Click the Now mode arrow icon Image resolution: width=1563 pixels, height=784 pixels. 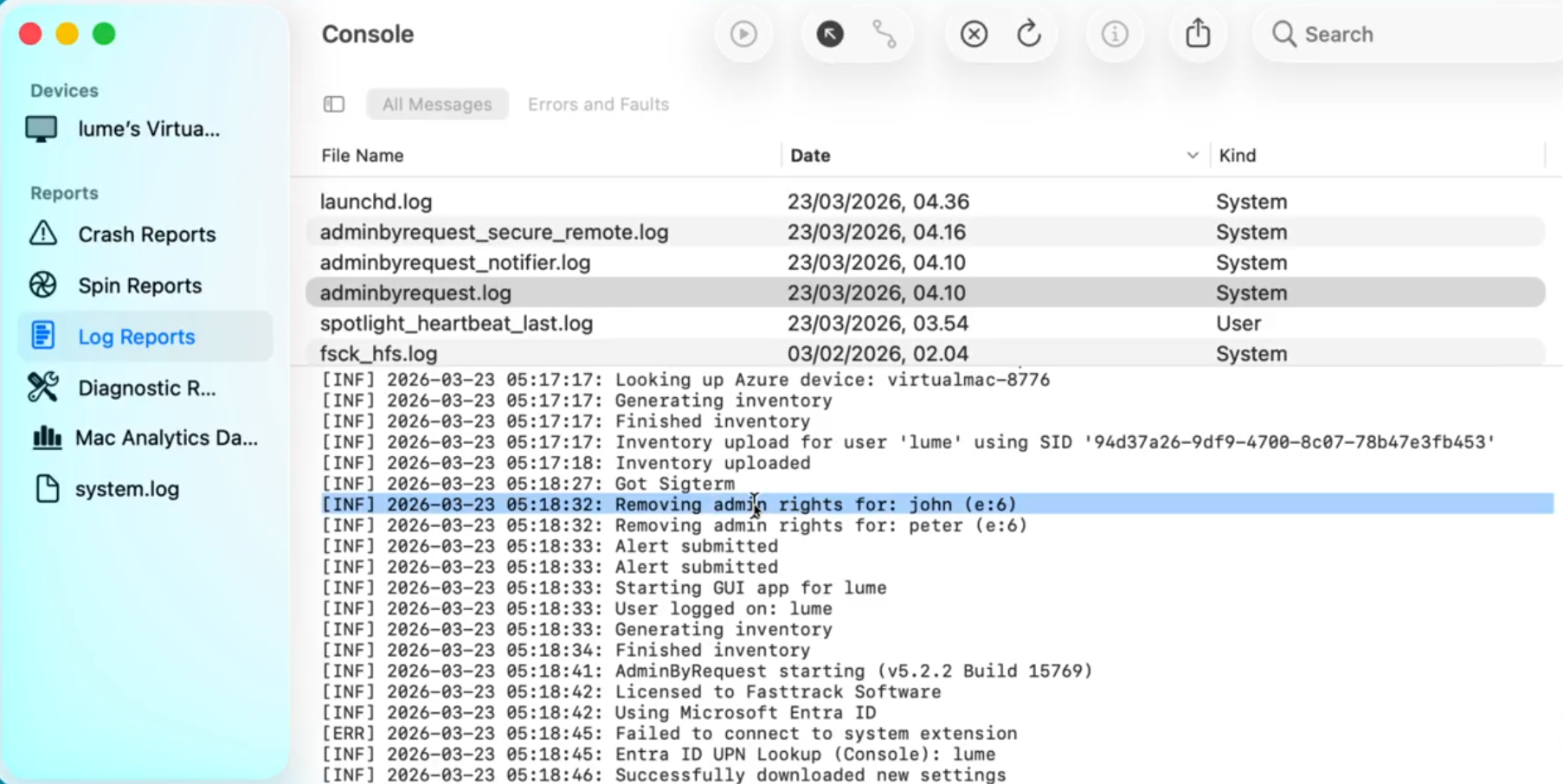pyautogui.click(x=830, y=35)
